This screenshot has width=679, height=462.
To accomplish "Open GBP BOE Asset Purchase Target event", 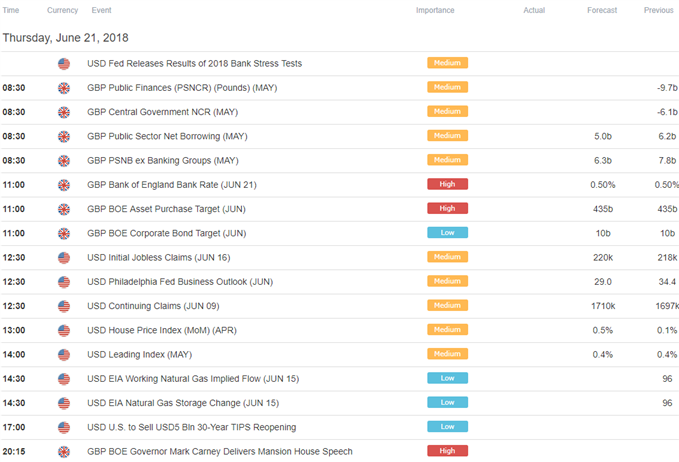I will tap(166, 209).
